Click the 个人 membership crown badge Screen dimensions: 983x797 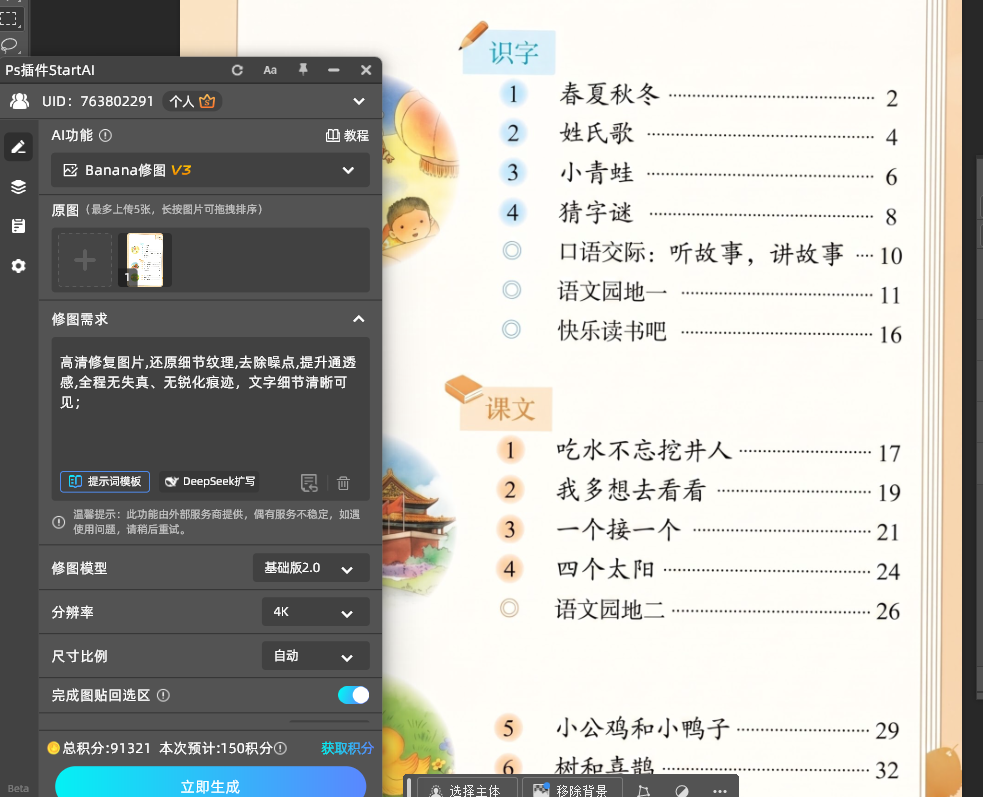[x=192, y=101]
